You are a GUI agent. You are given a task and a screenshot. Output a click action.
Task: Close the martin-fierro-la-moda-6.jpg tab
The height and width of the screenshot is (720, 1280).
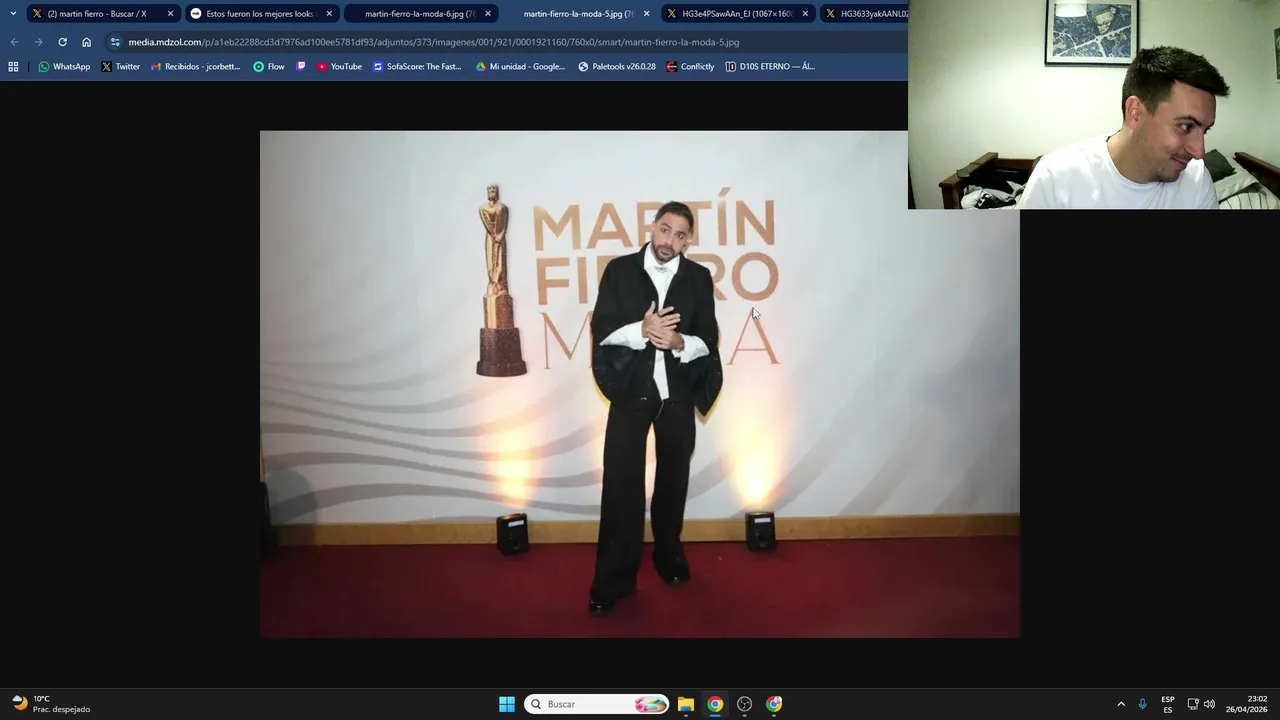(x=488, y=14)
